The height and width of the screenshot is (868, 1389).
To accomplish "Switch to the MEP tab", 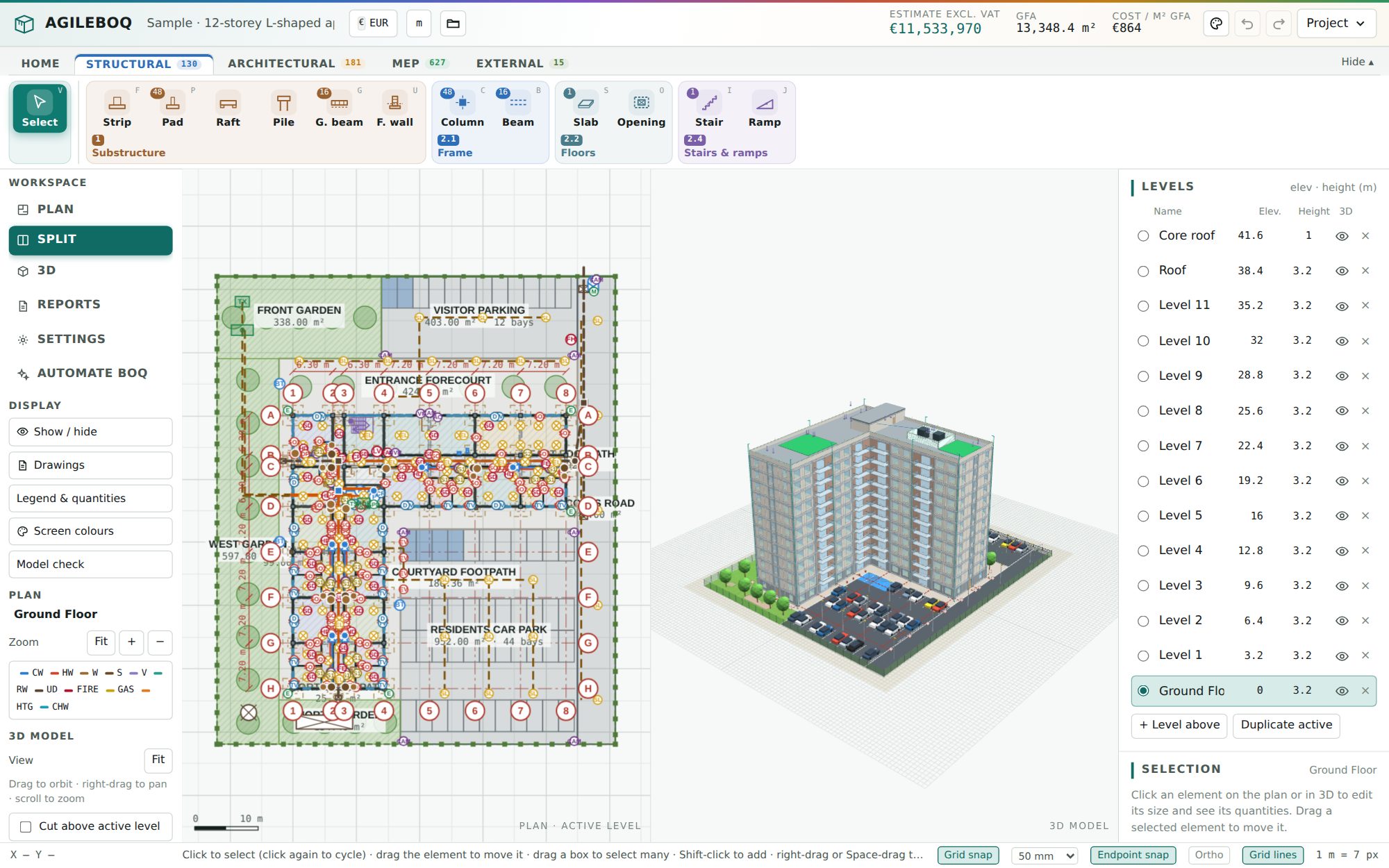I will pos(419,63).
